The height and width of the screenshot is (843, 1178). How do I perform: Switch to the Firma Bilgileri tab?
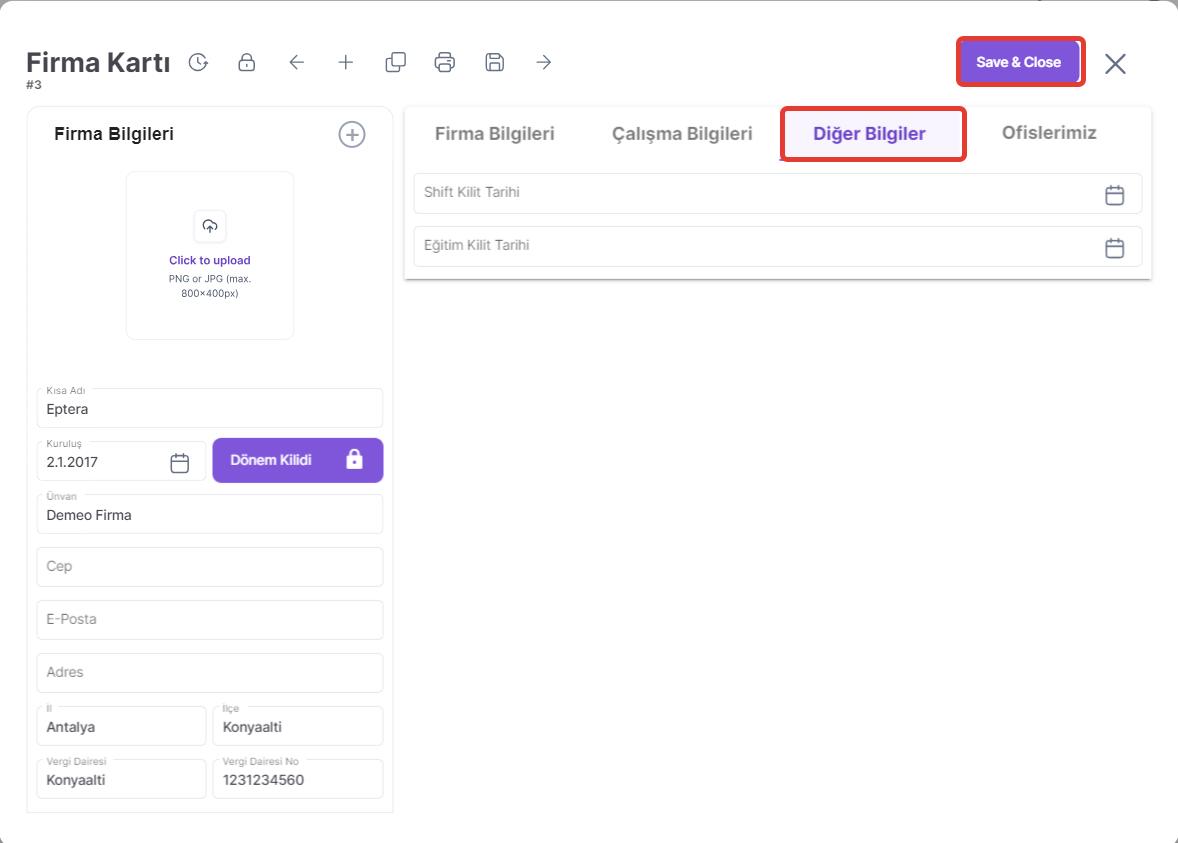click(494, 134)
